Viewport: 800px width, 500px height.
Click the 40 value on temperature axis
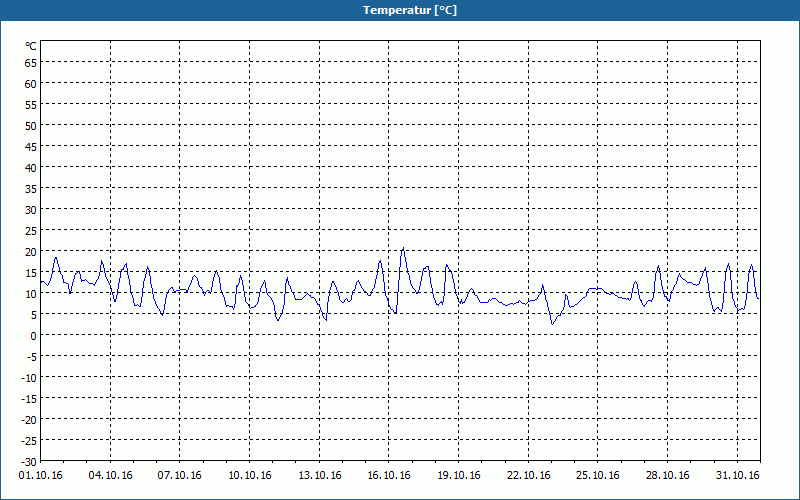click(31, 167)
